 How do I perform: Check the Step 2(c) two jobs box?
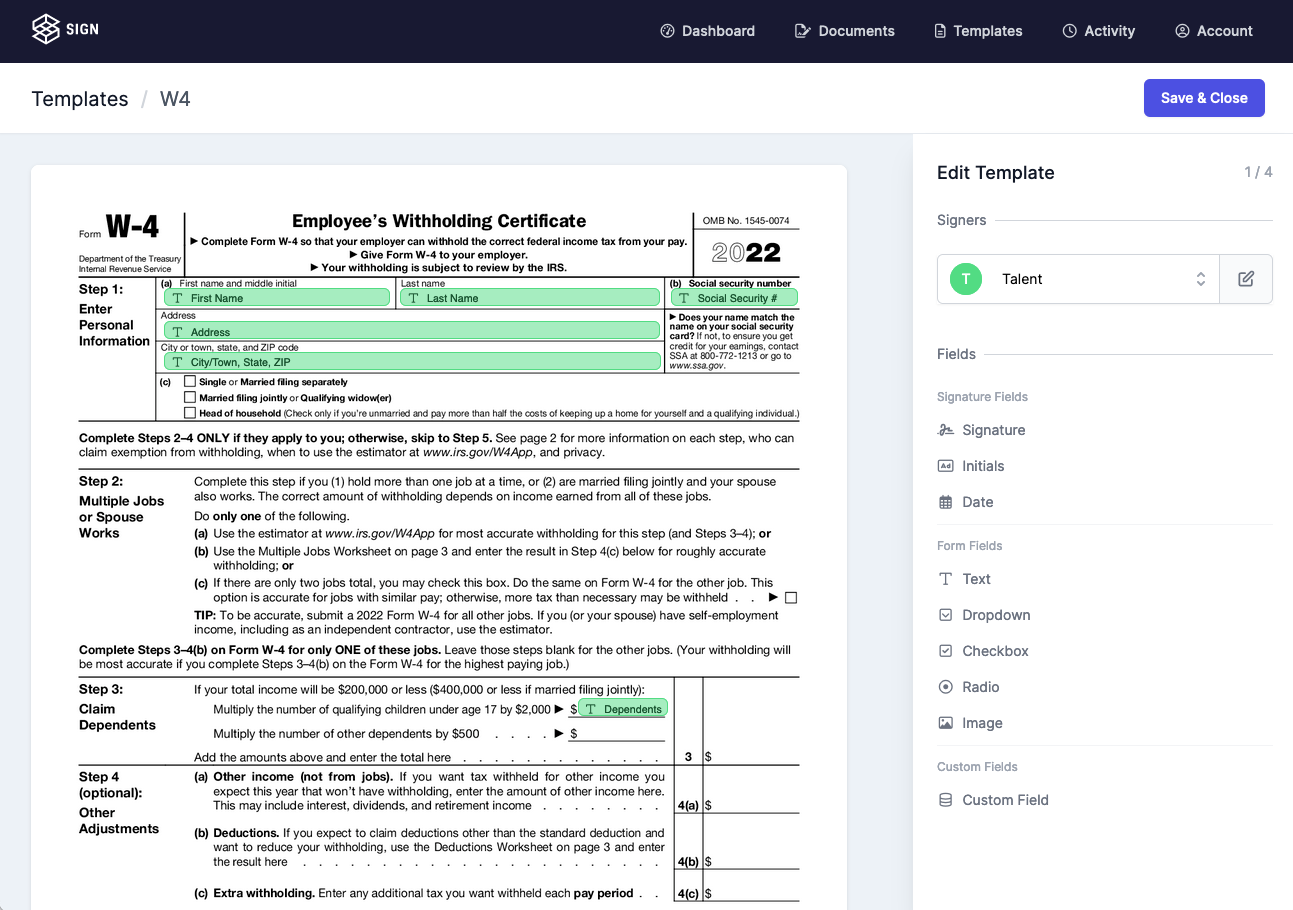pos(791,598)
